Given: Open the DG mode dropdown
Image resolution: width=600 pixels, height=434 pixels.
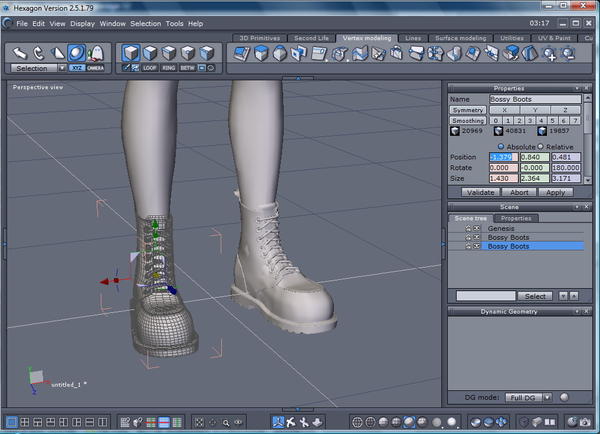Looking at the screenshot, I should click(x=527, y=397).
